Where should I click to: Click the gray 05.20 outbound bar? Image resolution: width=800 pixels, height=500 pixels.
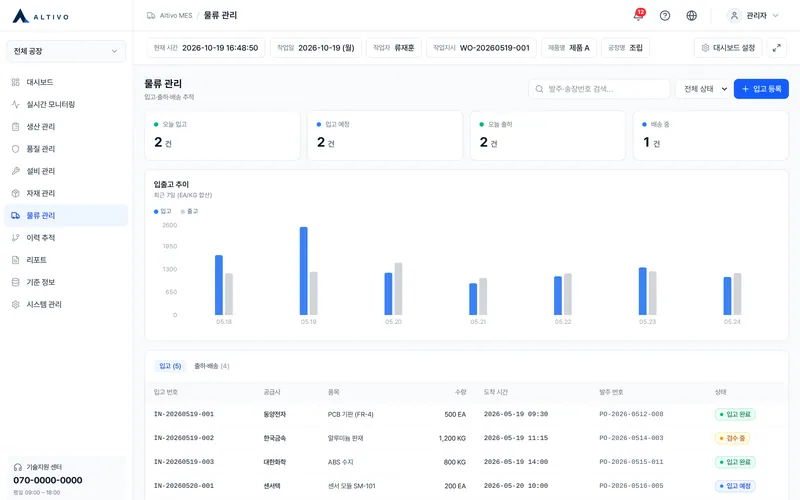coord(398,289)
